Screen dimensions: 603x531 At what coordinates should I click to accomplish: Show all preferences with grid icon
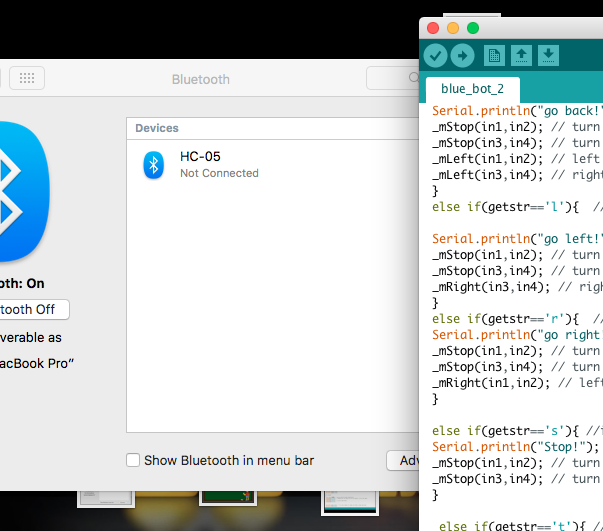27,78
